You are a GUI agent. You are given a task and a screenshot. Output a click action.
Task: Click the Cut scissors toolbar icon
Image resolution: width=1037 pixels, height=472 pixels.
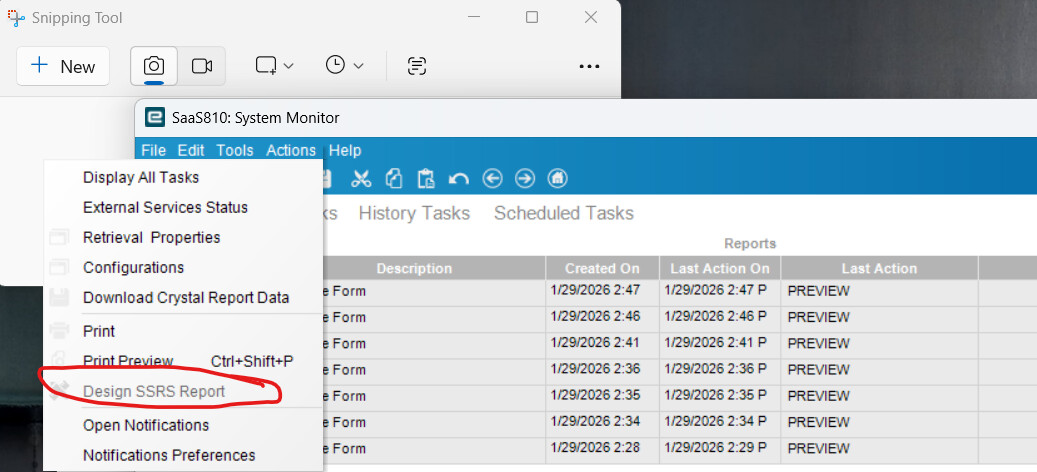[361, 179]
